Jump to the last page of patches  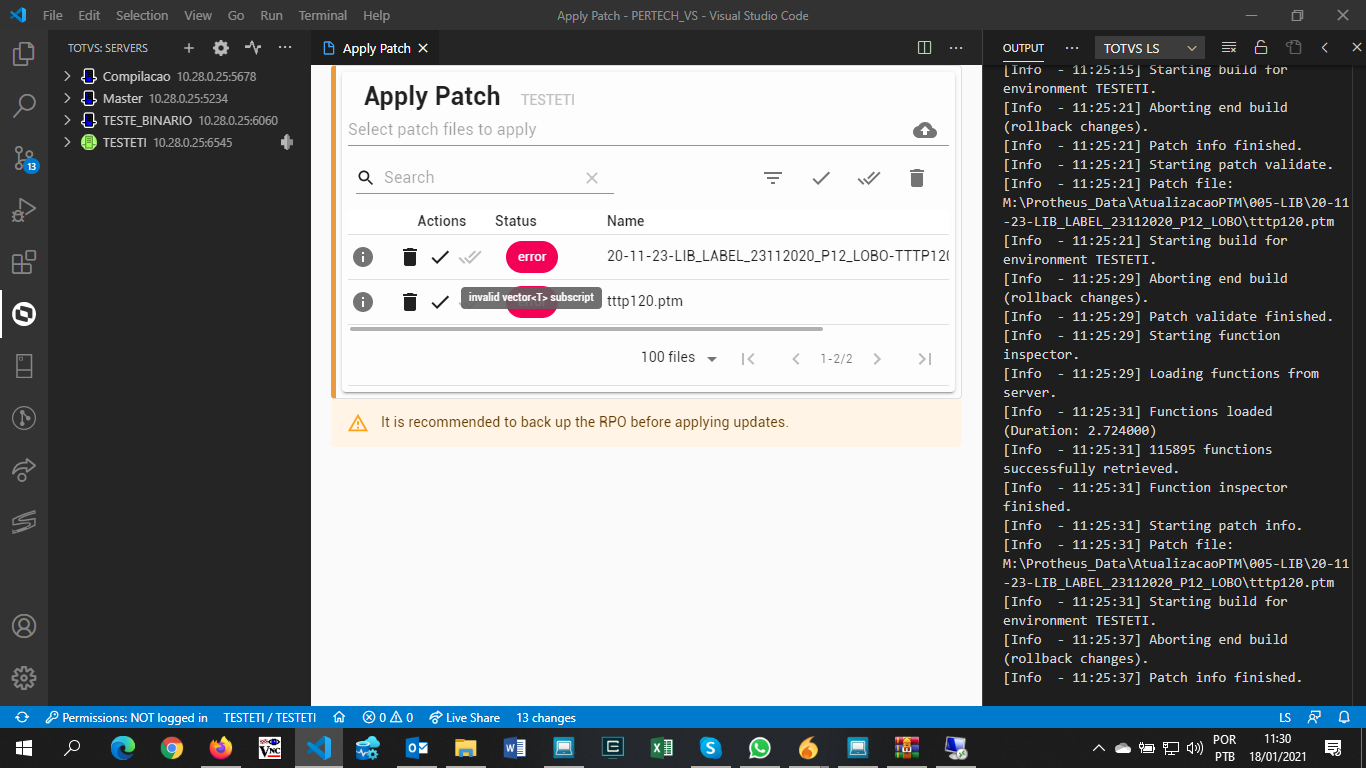coord(925,359)
